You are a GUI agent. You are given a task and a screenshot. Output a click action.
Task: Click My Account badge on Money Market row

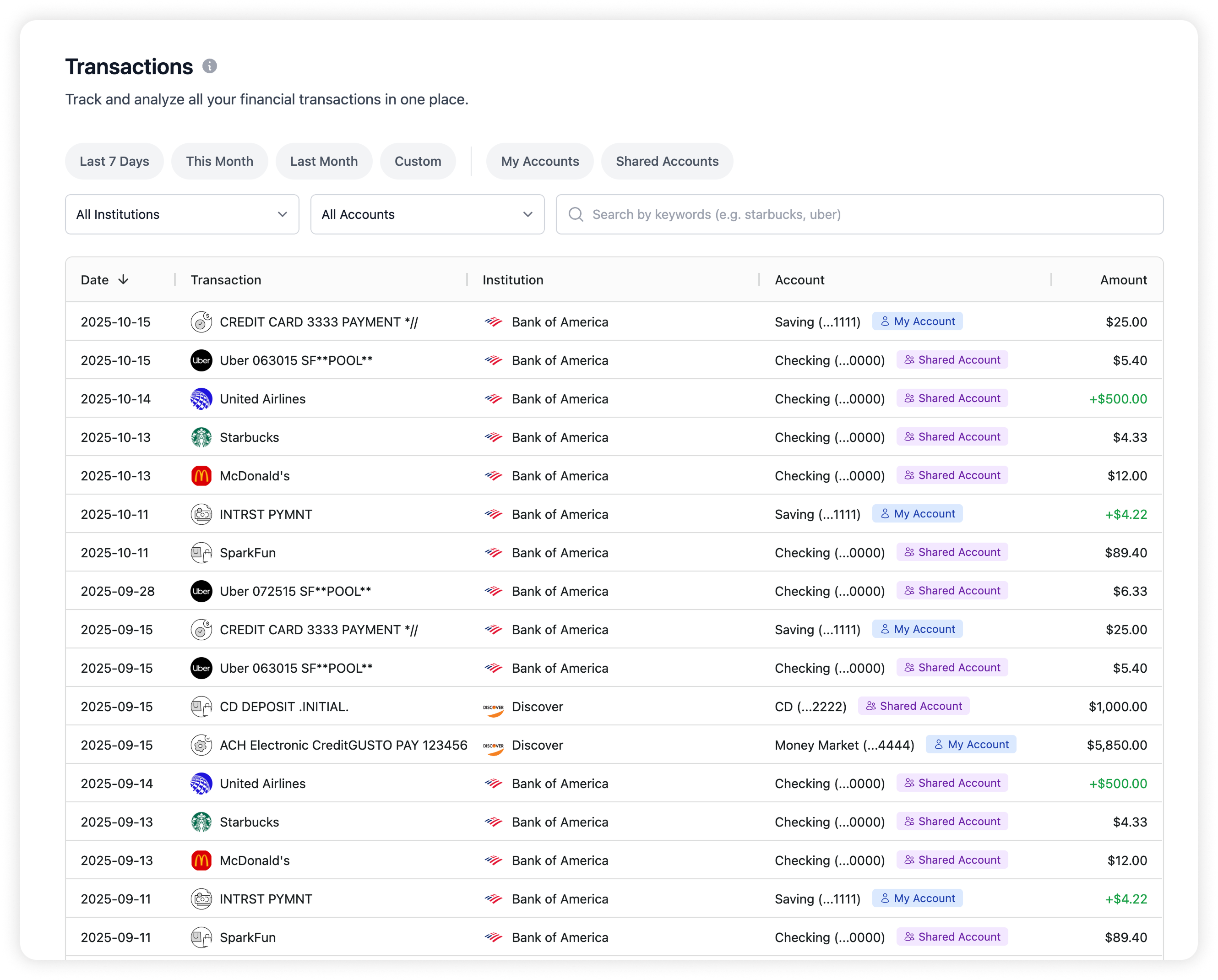[x=971, y=745]
